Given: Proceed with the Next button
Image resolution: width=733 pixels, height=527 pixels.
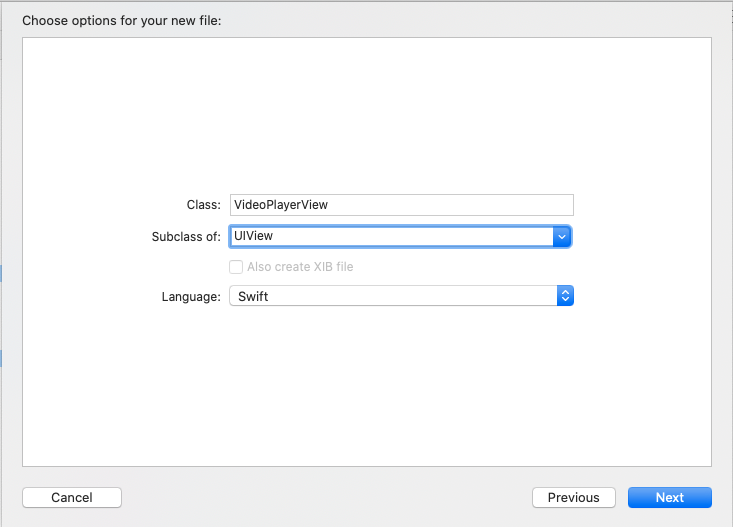Looking at the screenshot, I should [x=669, y=497].
